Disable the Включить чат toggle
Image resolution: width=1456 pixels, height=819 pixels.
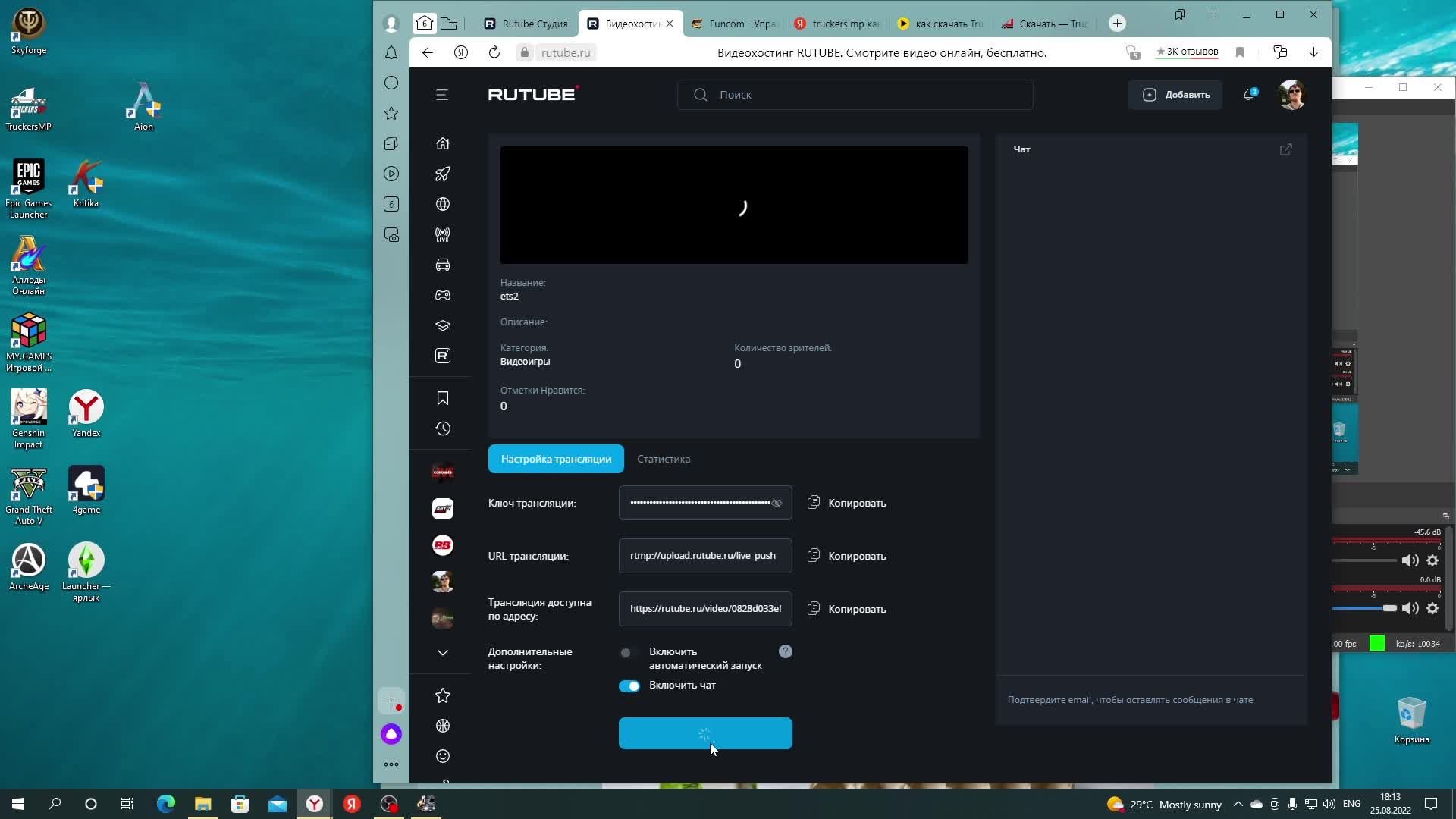tap(629, 686)
